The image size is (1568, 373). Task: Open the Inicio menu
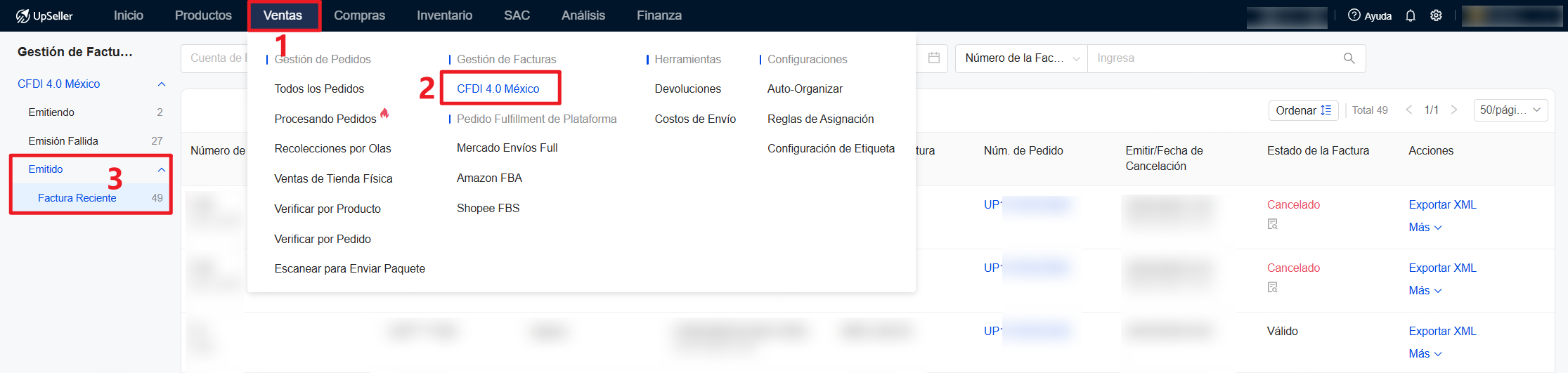tap(129, 15)
